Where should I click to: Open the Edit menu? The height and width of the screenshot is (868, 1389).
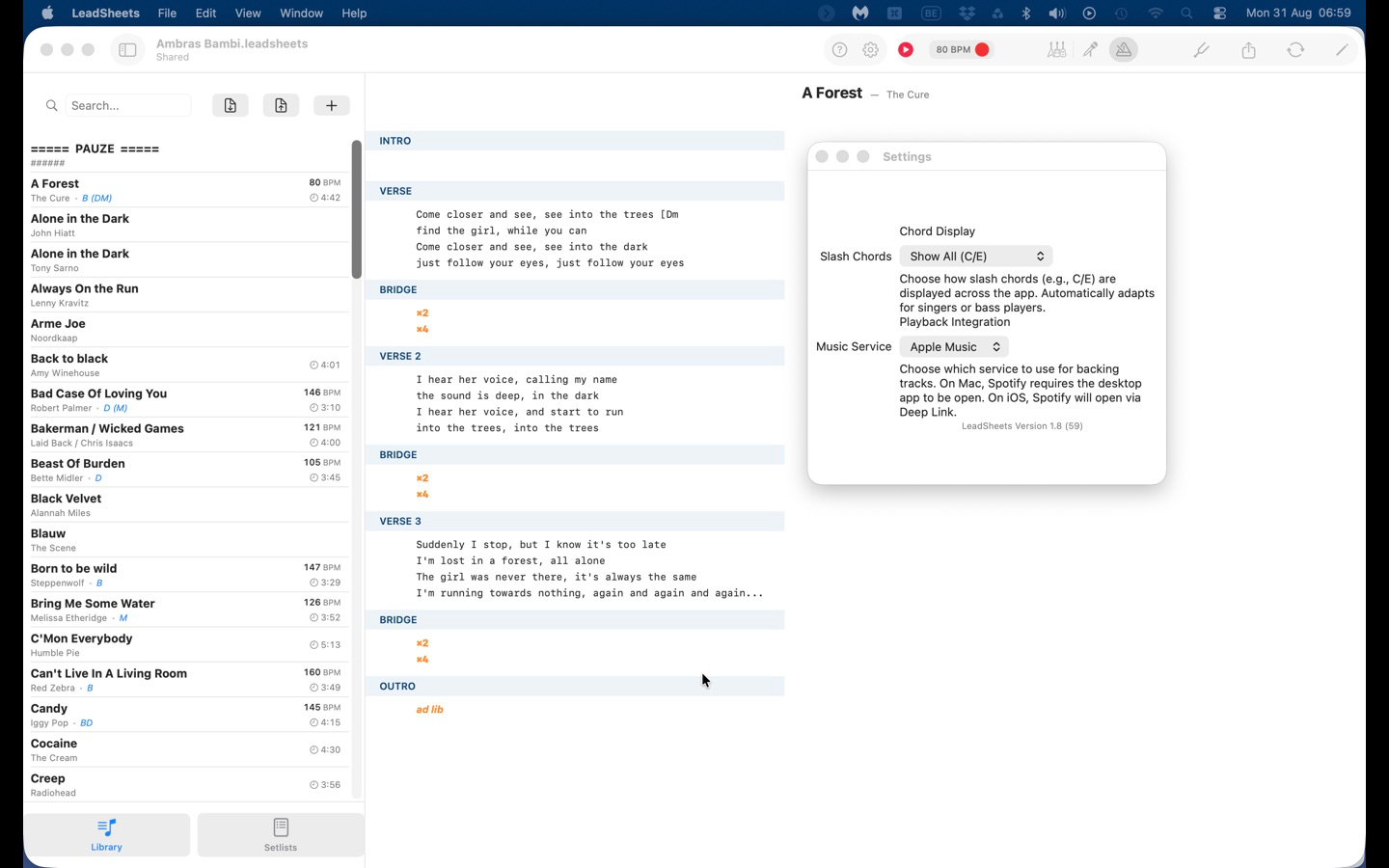(205, 14)
